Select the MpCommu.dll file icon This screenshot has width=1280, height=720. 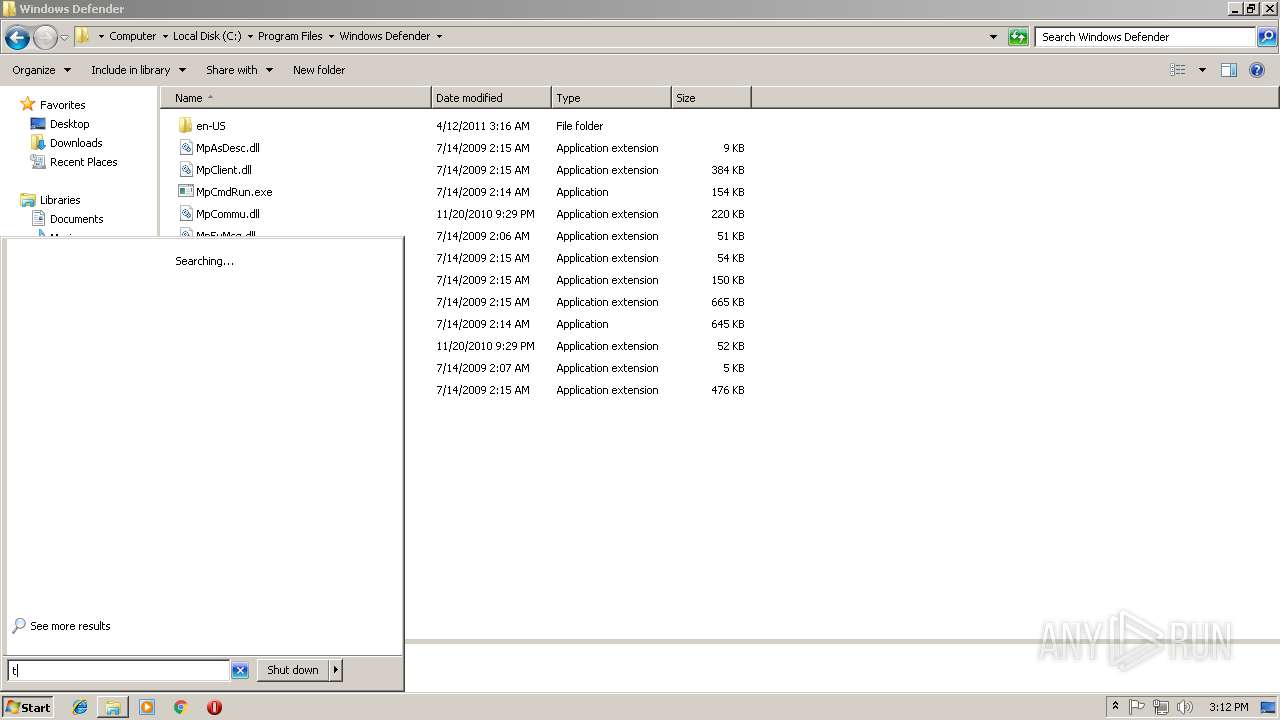coord(185,214)
